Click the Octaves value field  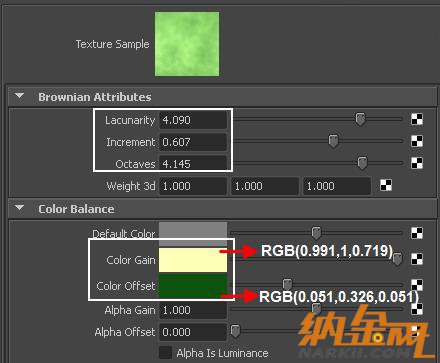(x=193, y=164)
